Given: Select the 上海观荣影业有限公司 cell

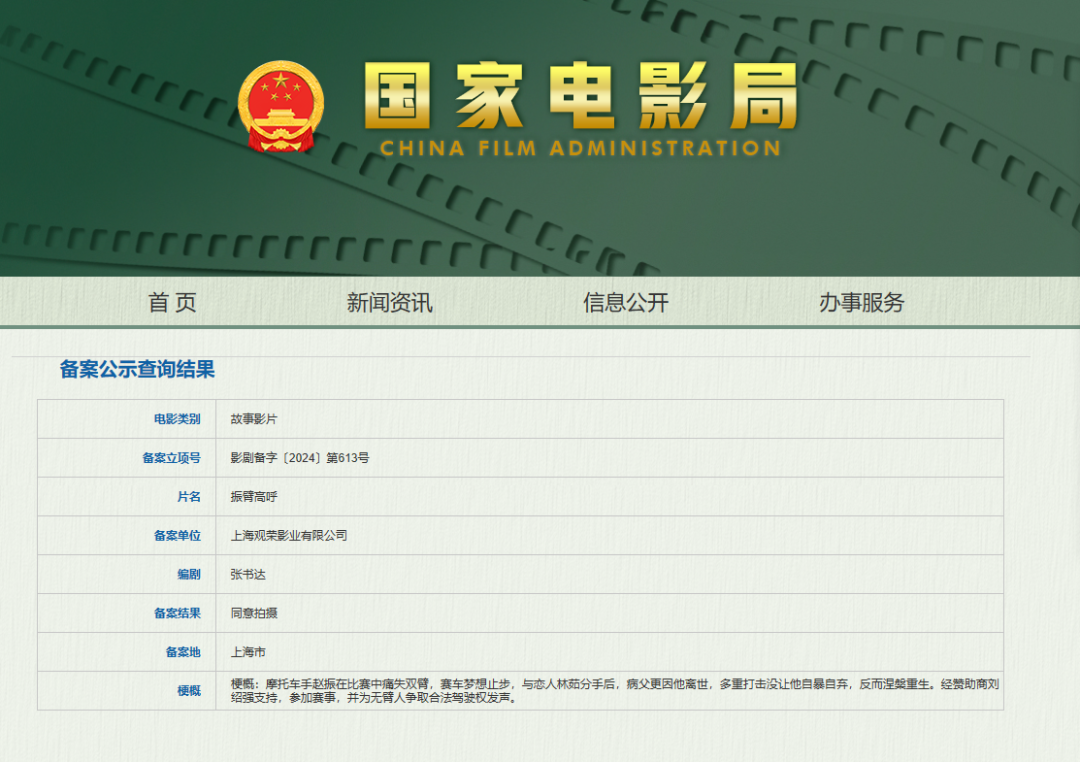Looking at the screenshot, I should (x=289, y=535).
